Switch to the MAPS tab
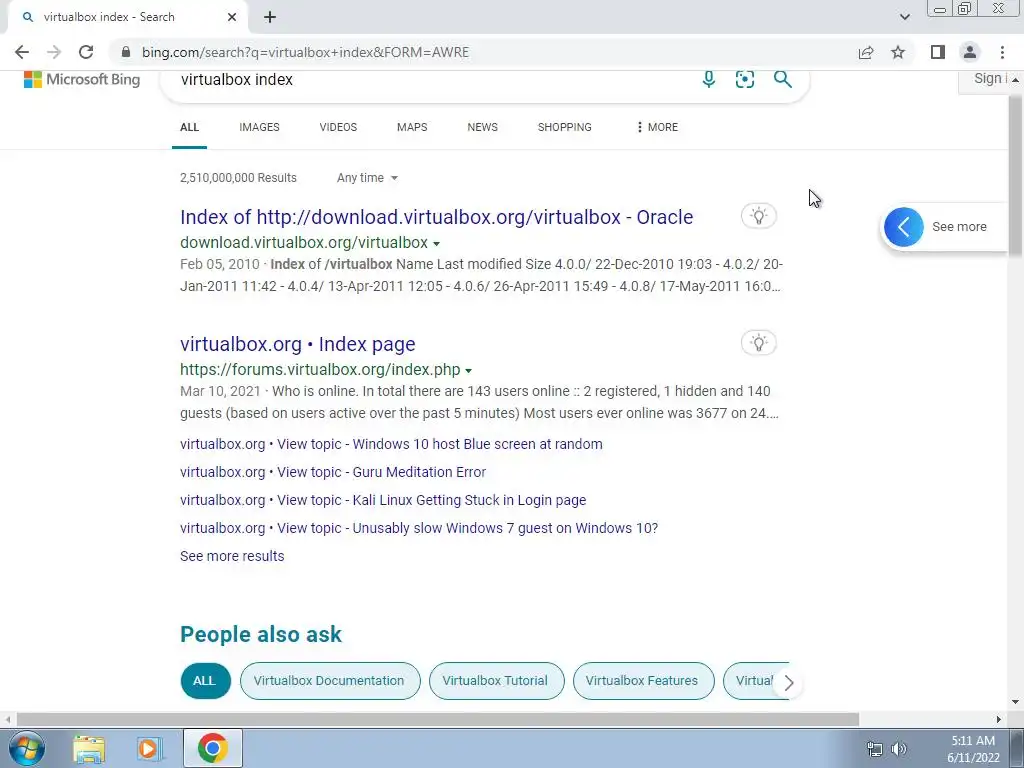 pyautogui.click(x=412, y=127)
